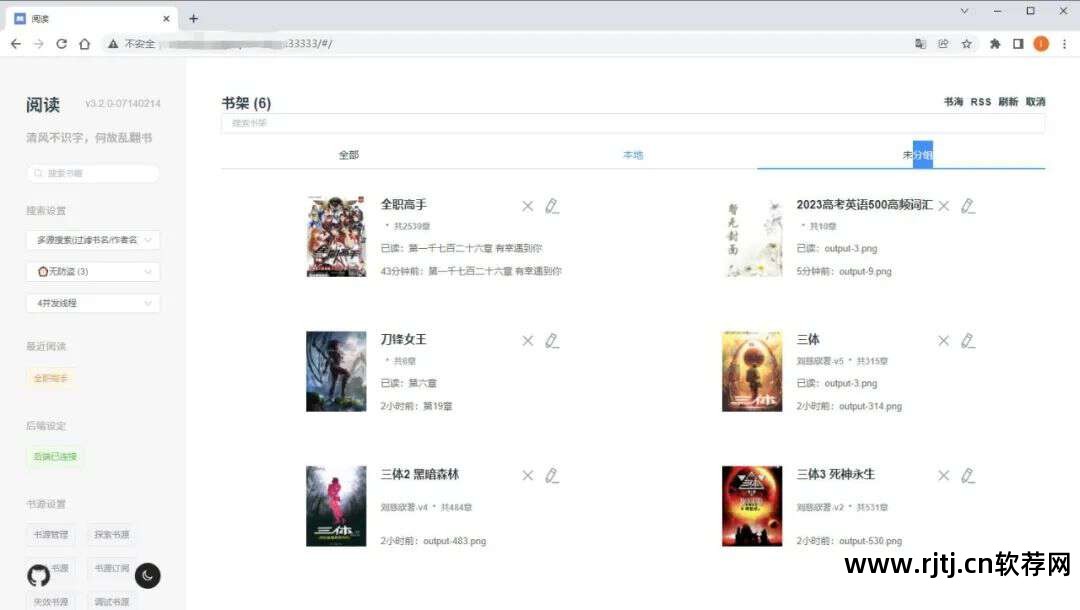The height and width of the screenshot is (610, 1080).
Task: Open the 三体2 黑暗森林 cover thumbnail
Action: click(336, 506)
